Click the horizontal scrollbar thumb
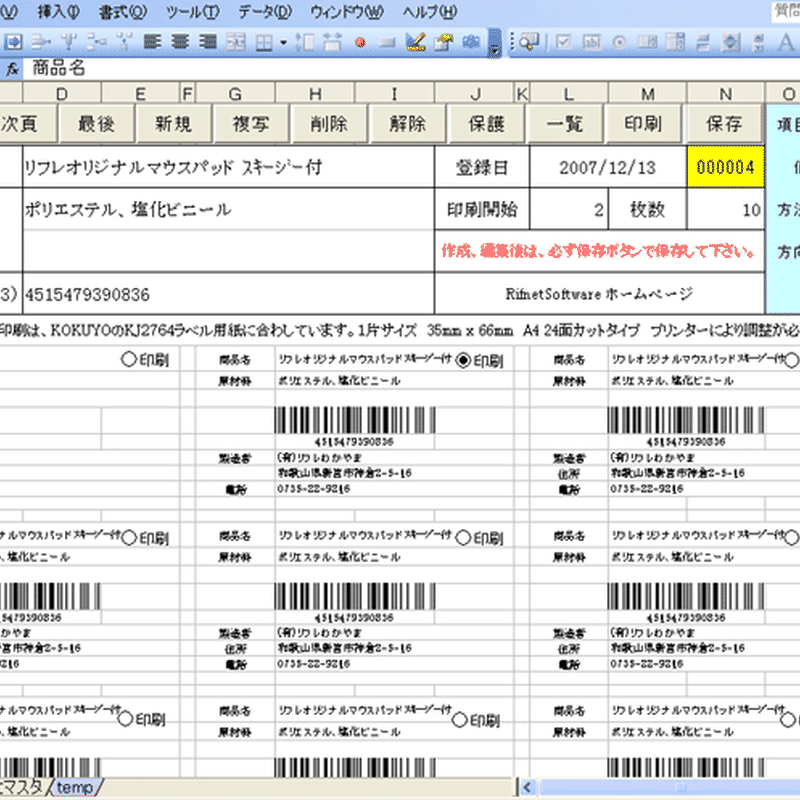 669,787
